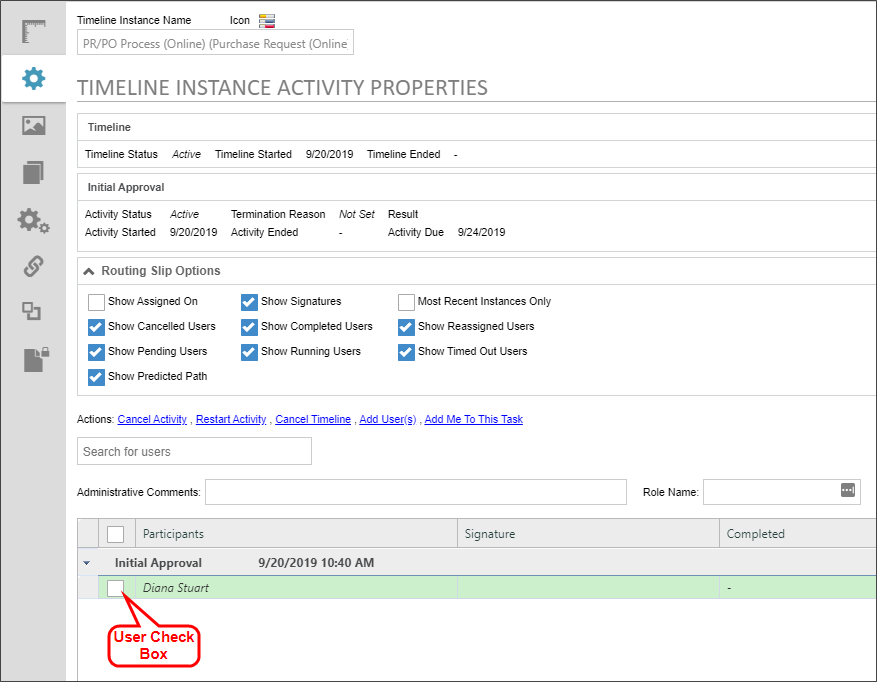Tick Most Recent Instances Only
The width and height of the screenshot is (877, 682).
coord(406,302)
